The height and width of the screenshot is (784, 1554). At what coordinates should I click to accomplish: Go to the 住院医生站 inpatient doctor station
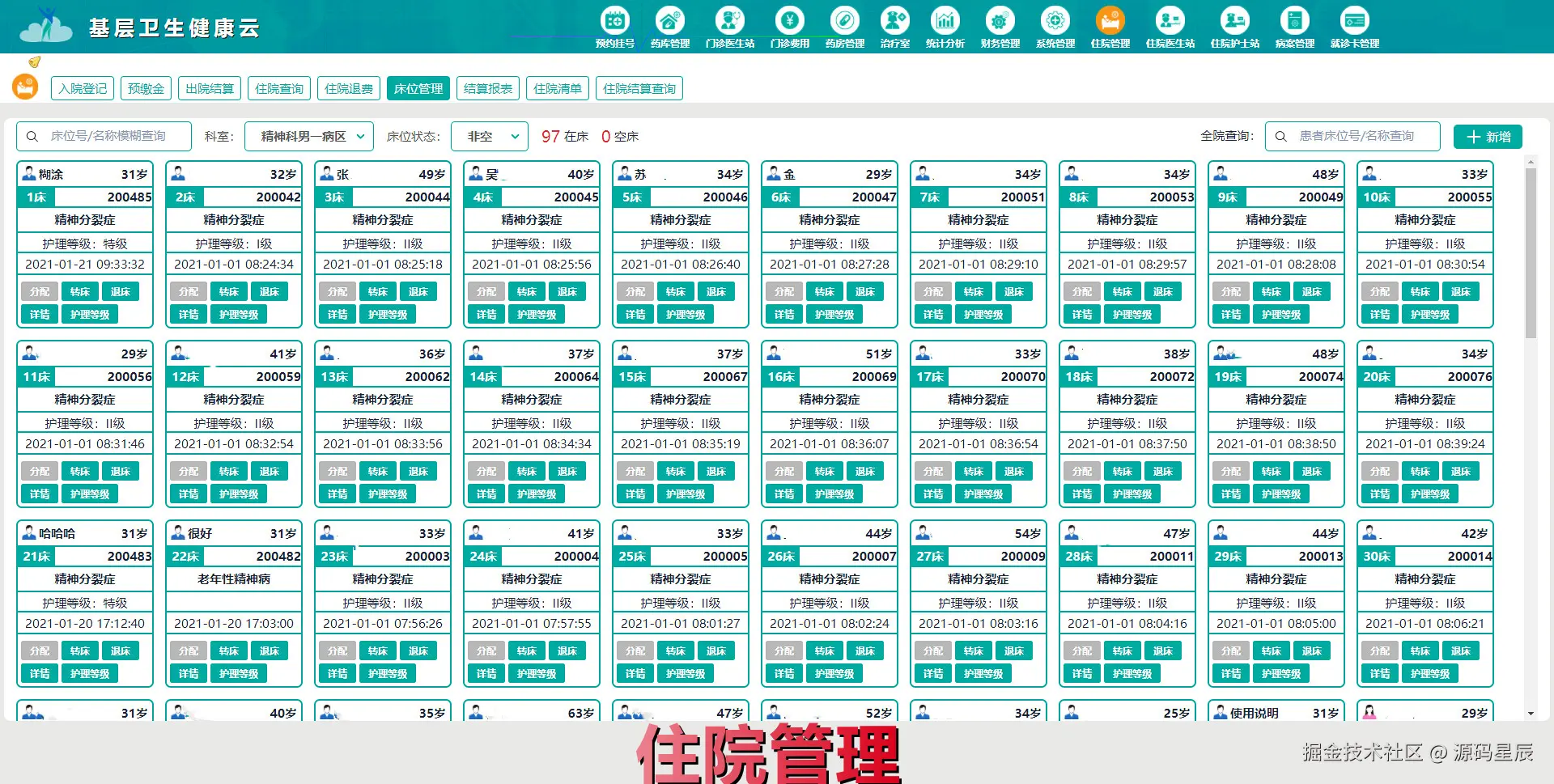click(x=1170, y=27)
